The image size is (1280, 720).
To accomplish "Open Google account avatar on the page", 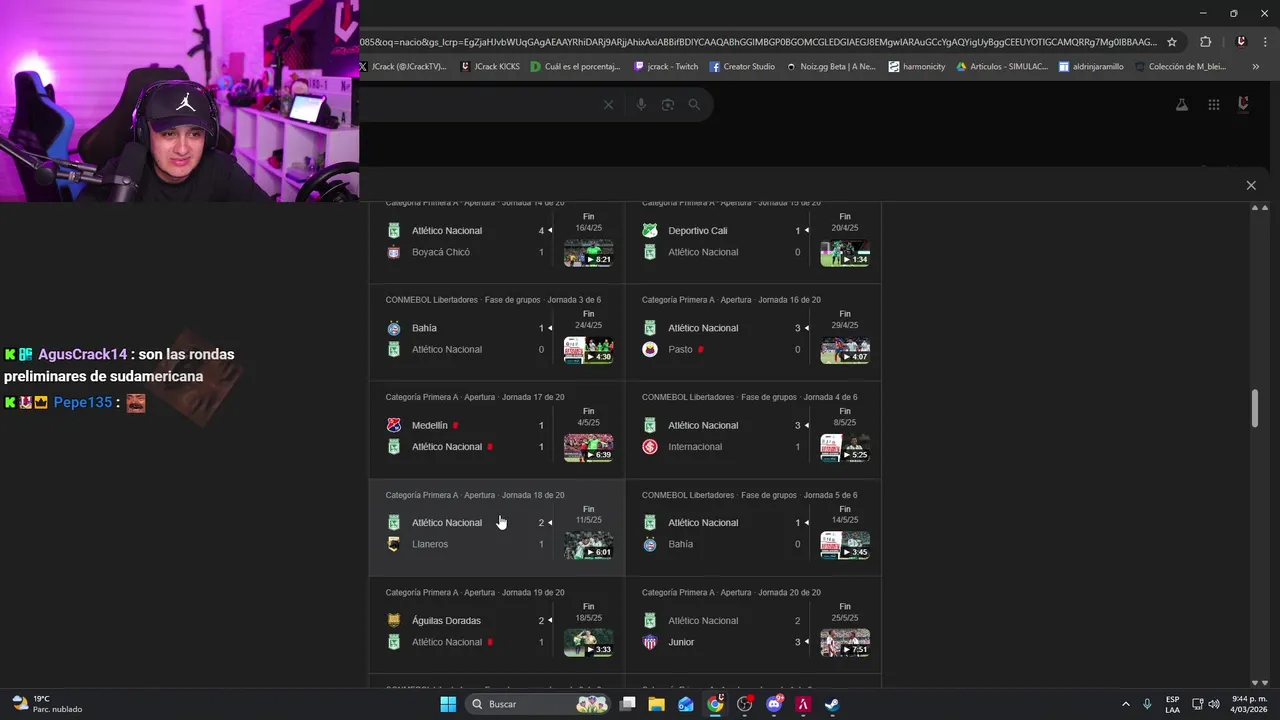I will (x=1244, y=104).
